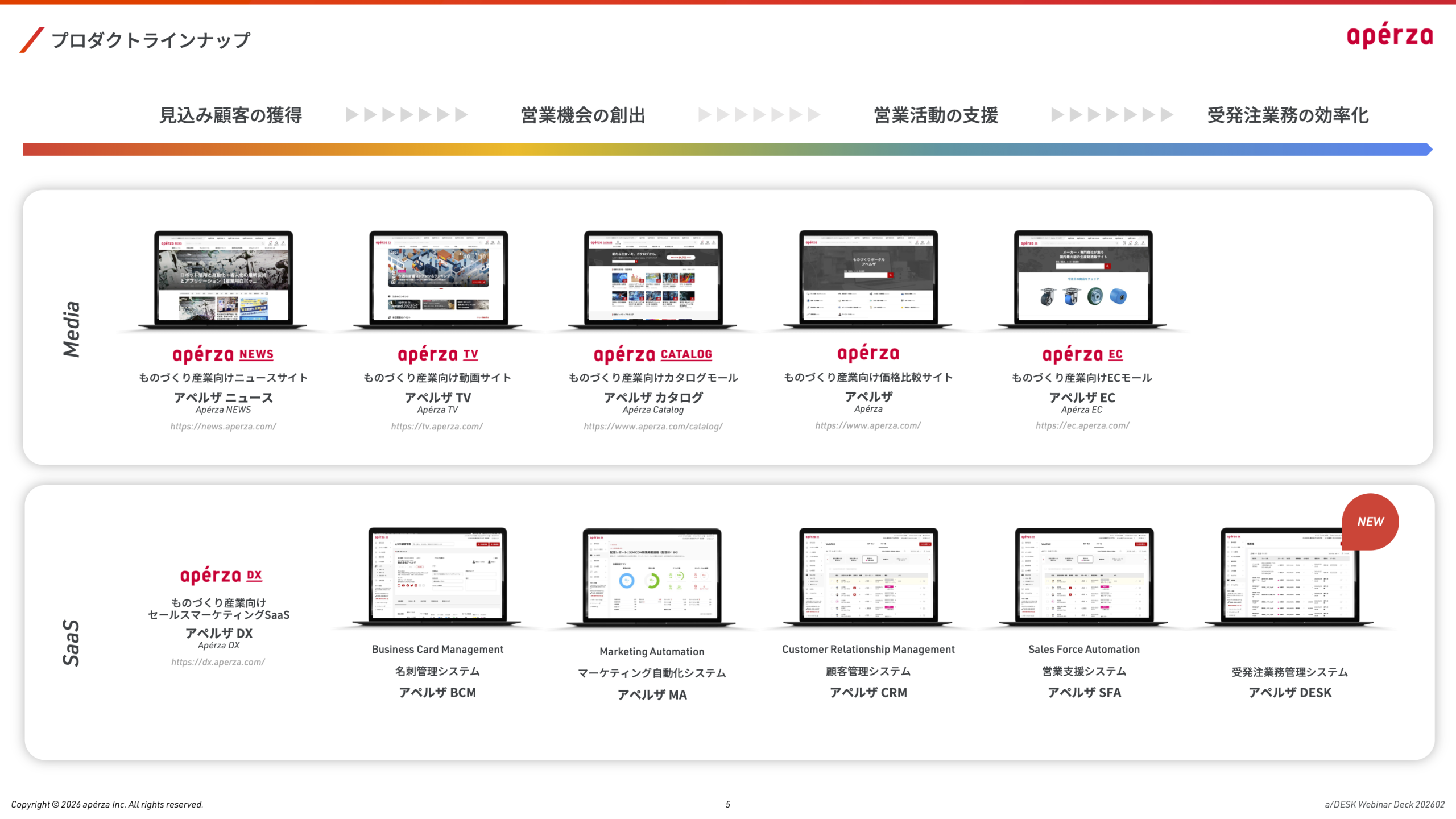The width and height of the screenshot is (1456, 819).
Task: Select the アペルザ CRM laptop screenshot
Action: tap(868, 577)
